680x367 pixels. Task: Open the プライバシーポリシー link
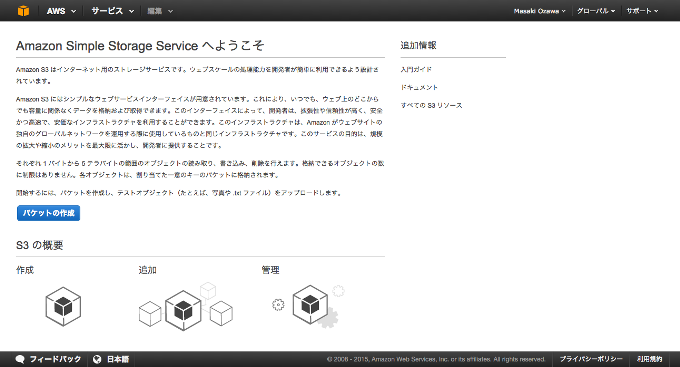591,359
